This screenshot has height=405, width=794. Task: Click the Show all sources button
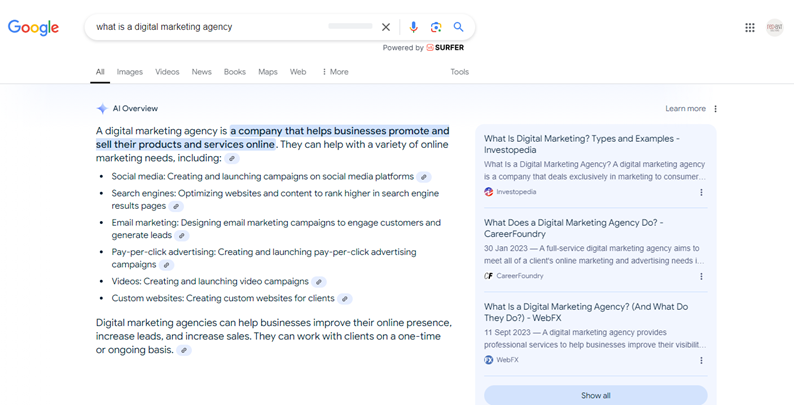(x=596, y=395)
